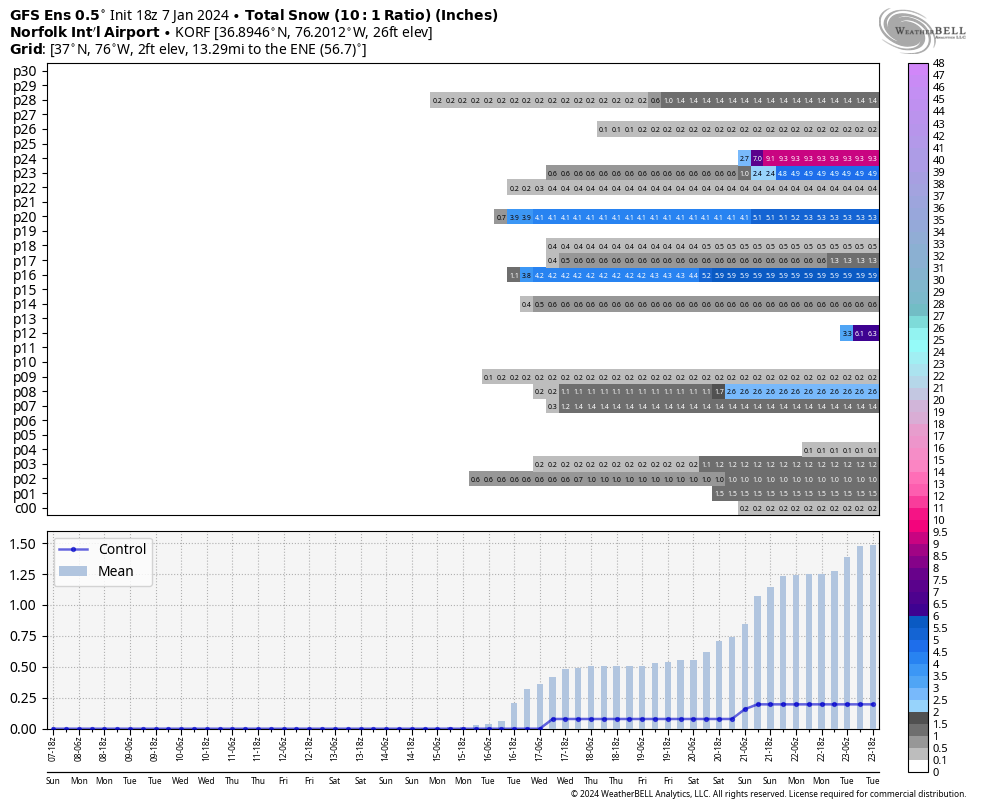984x808 pixels.
Task: Click the 6.1 cell in row p12
Action: (860, 334)
